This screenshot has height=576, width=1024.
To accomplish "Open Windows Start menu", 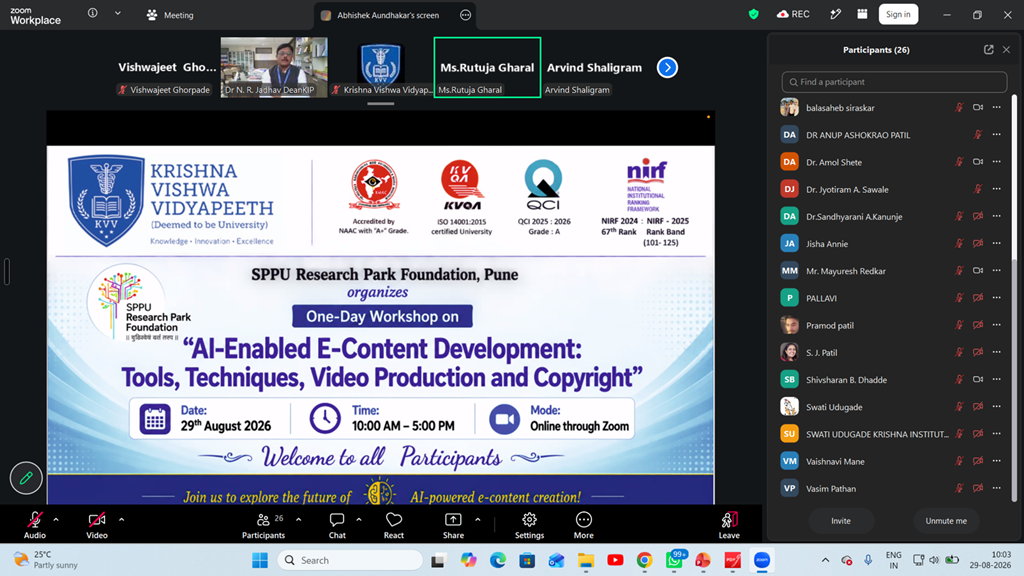I will [260, 560].
